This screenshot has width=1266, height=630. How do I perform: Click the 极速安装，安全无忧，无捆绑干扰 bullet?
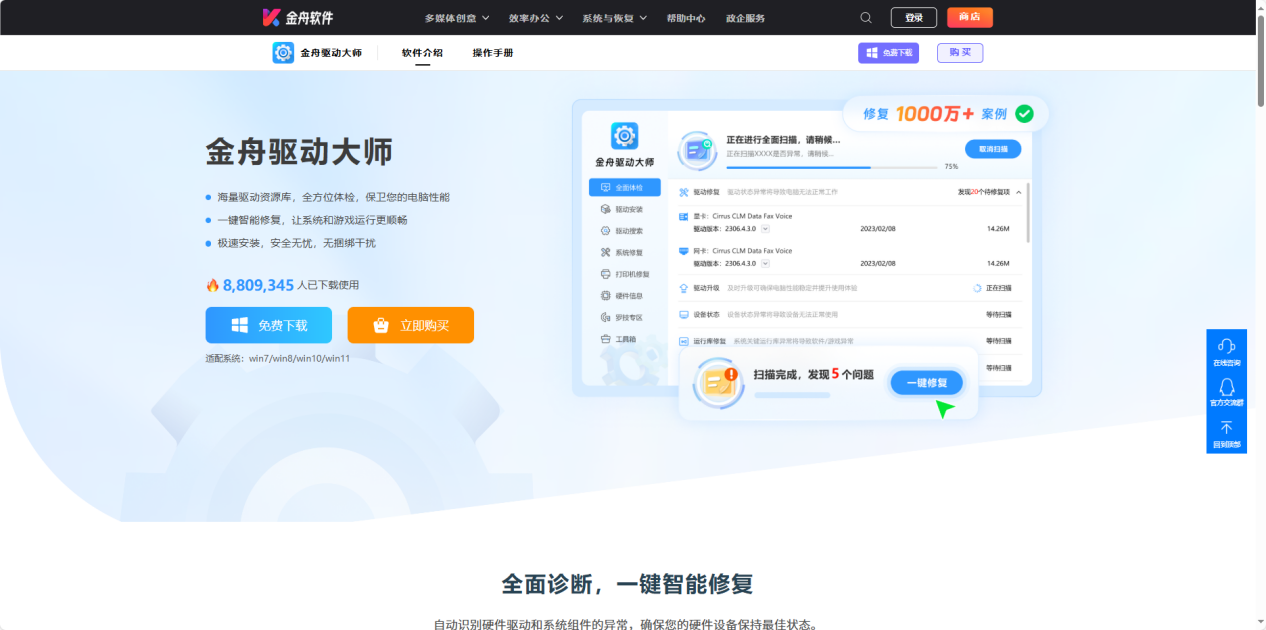[x=297, y=243]
